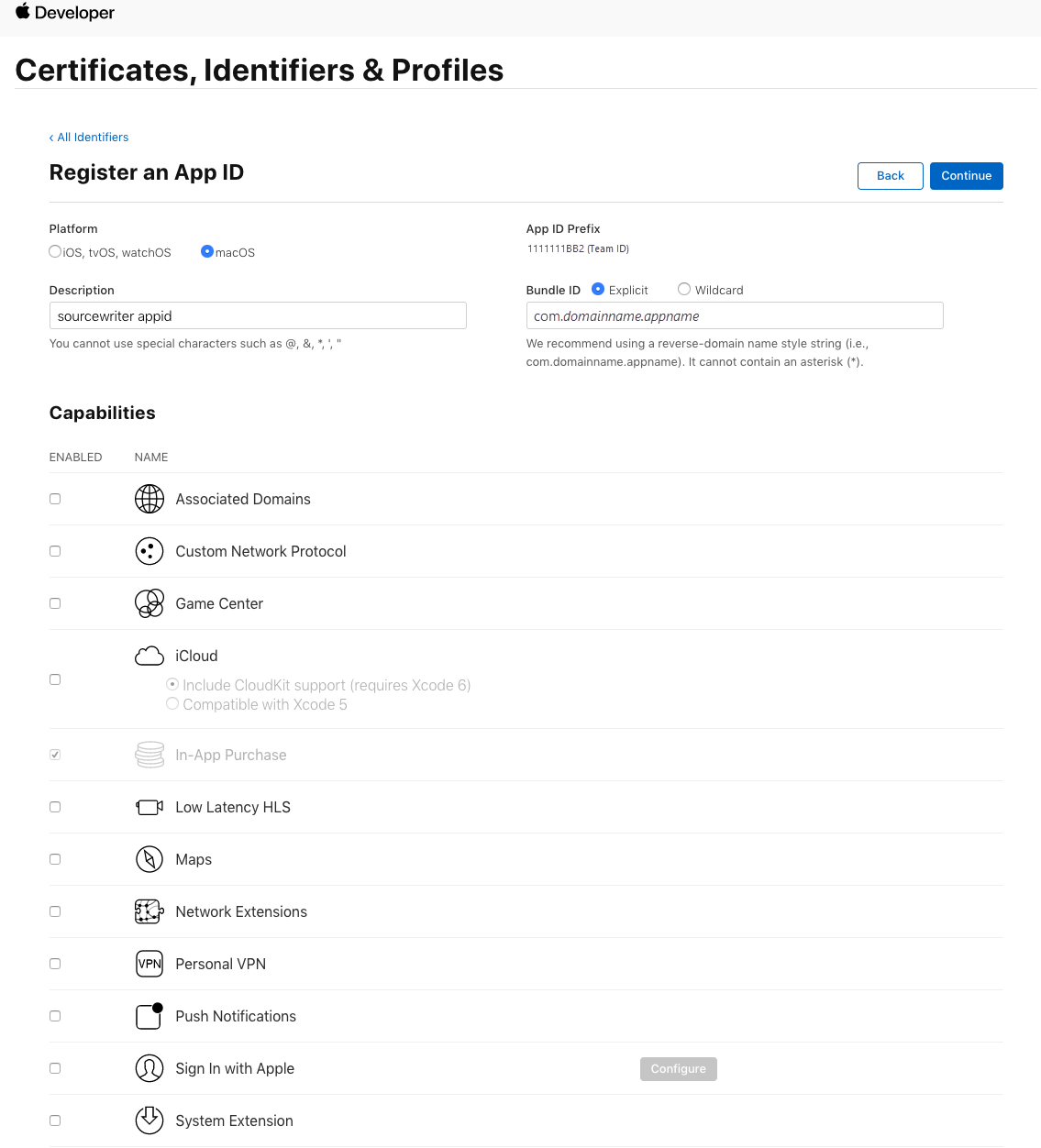Click the Low Latency HLS camera icon
1041x1148 pixels.
click(150, 807)
